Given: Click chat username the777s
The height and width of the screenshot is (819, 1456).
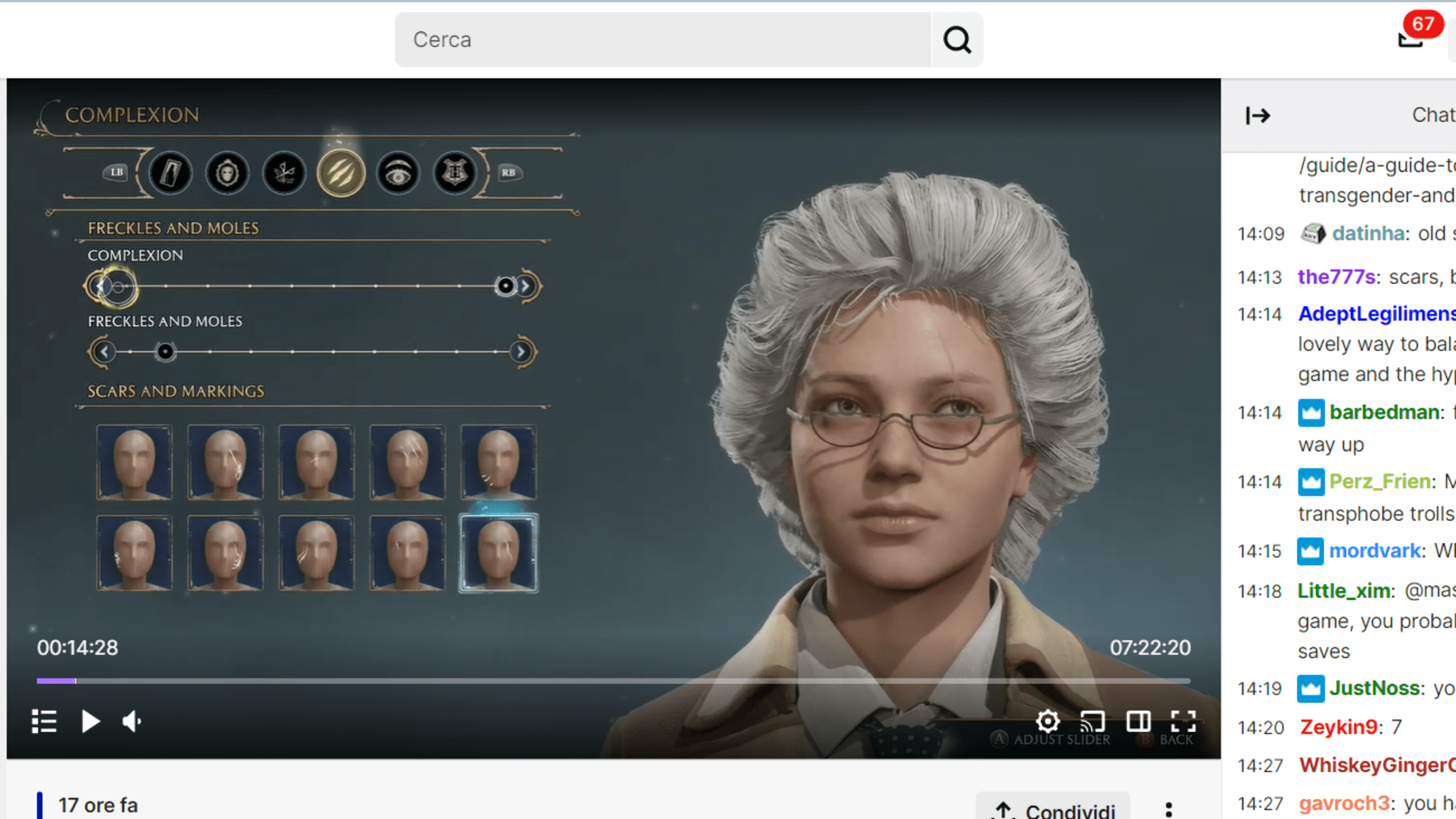Looking at the screenshot, I should coord(1336,277).
